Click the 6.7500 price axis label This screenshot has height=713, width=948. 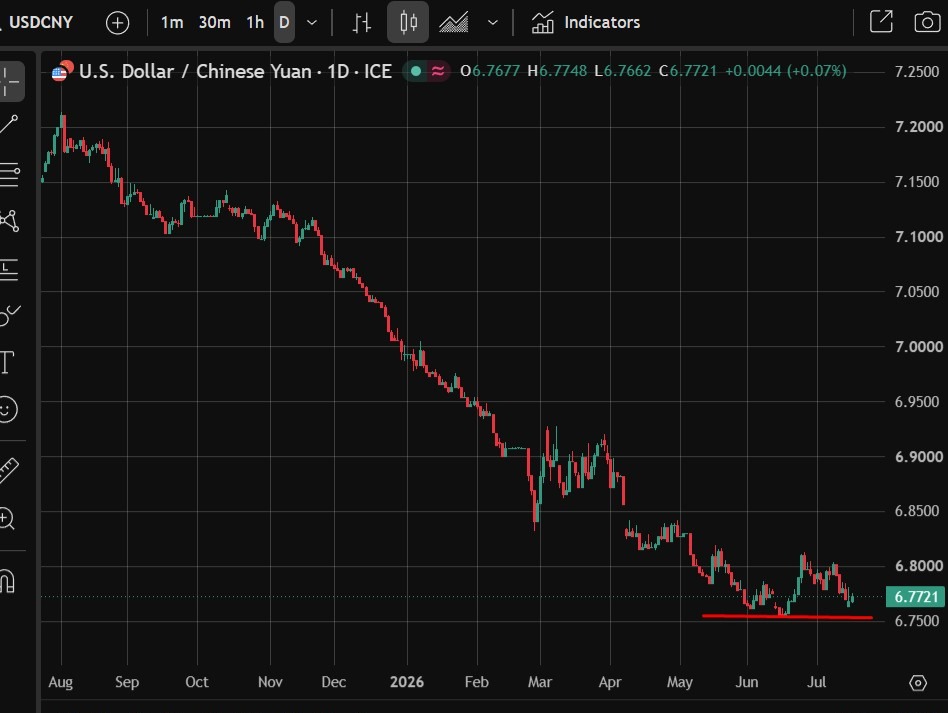click(x=918, y=621)
